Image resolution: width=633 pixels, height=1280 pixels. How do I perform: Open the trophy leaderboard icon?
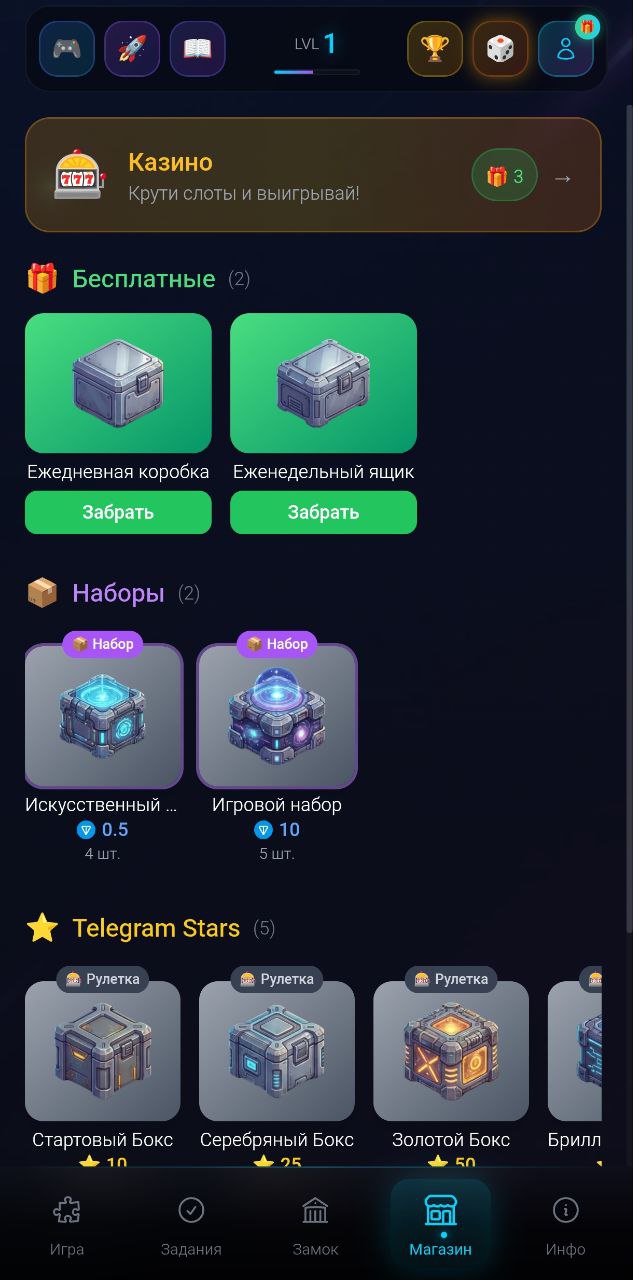pos(435,49)
